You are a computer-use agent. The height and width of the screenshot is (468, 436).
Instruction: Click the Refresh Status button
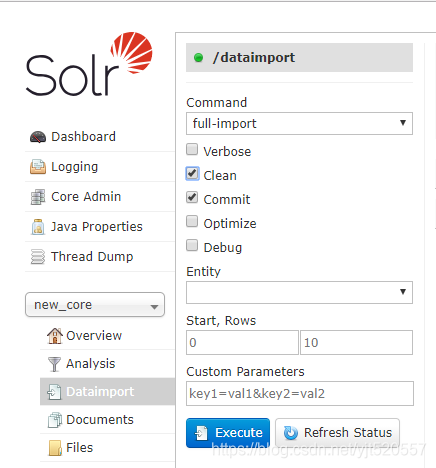337,433
